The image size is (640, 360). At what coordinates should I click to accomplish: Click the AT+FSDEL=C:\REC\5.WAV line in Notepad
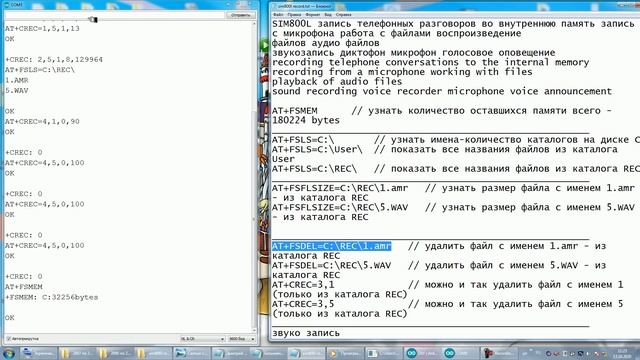click(331, 265)
